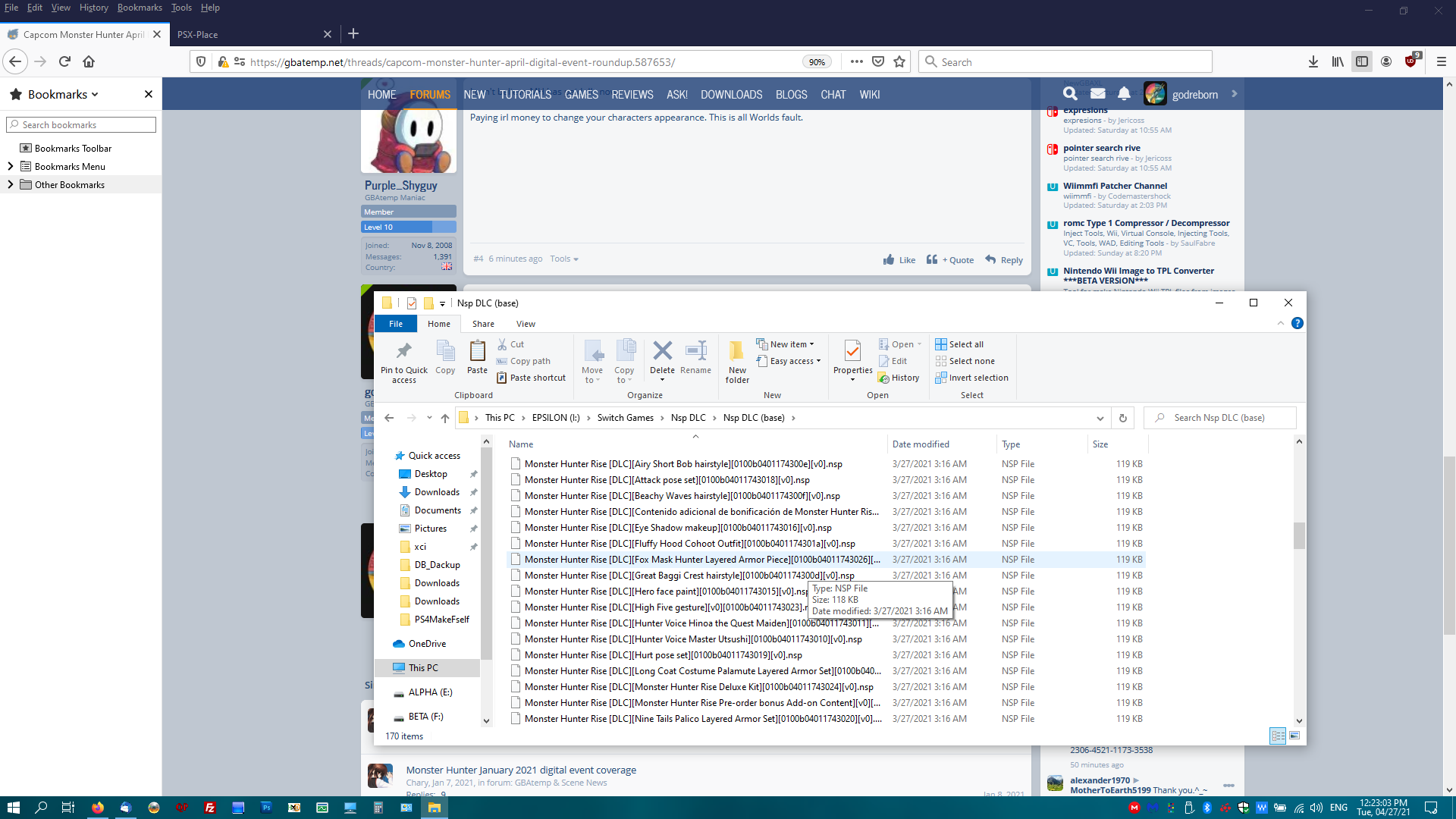Click the Rename icon in Organize group
The width and height of the screenshot is (1456, 819).
point(695,351)
